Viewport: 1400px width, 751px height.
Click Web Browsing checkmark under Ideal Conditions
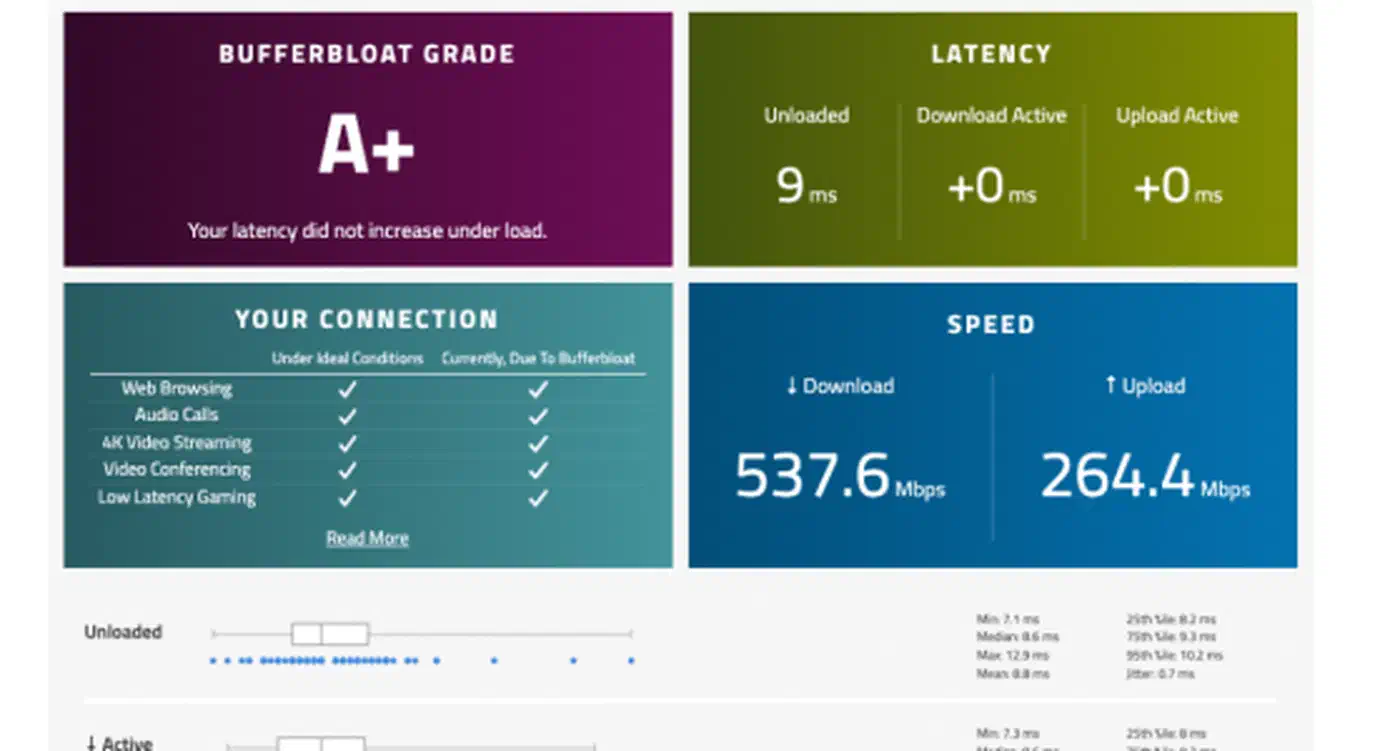[347, 389]
